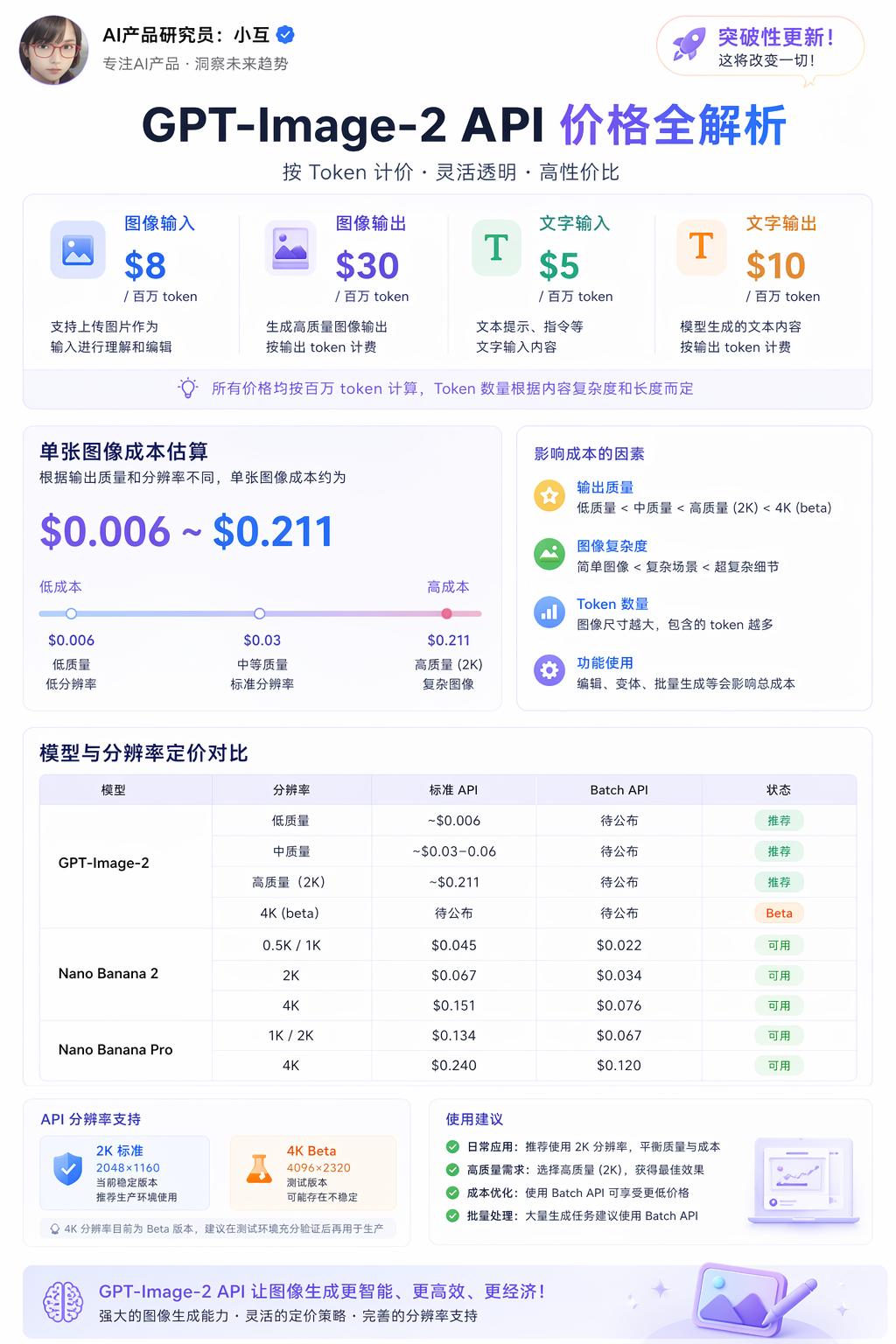
Task: Click the 4096×2320 resolution text
Action: (x=318, y=1168)
